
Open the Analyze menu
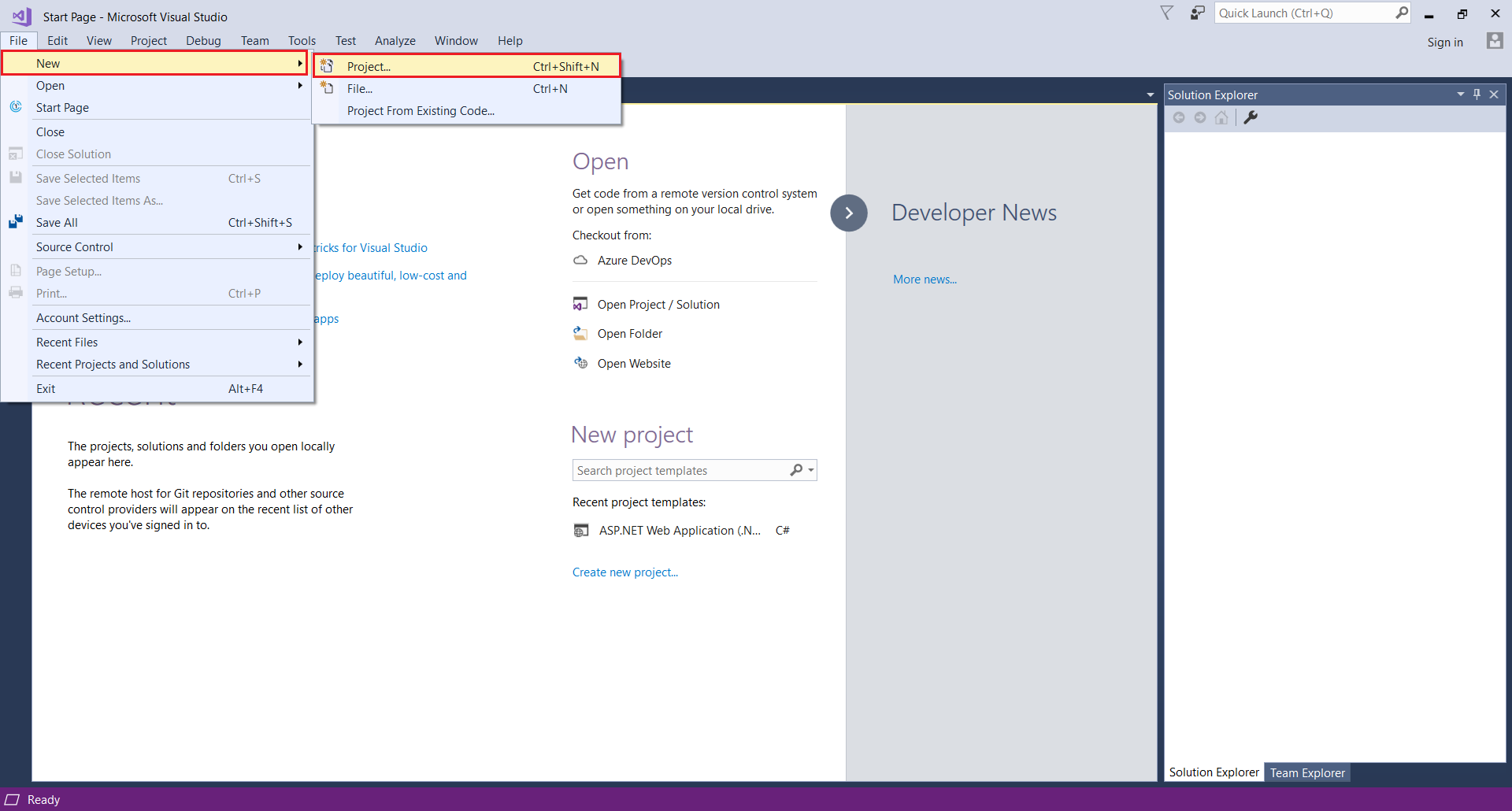(x=395, y=40)
